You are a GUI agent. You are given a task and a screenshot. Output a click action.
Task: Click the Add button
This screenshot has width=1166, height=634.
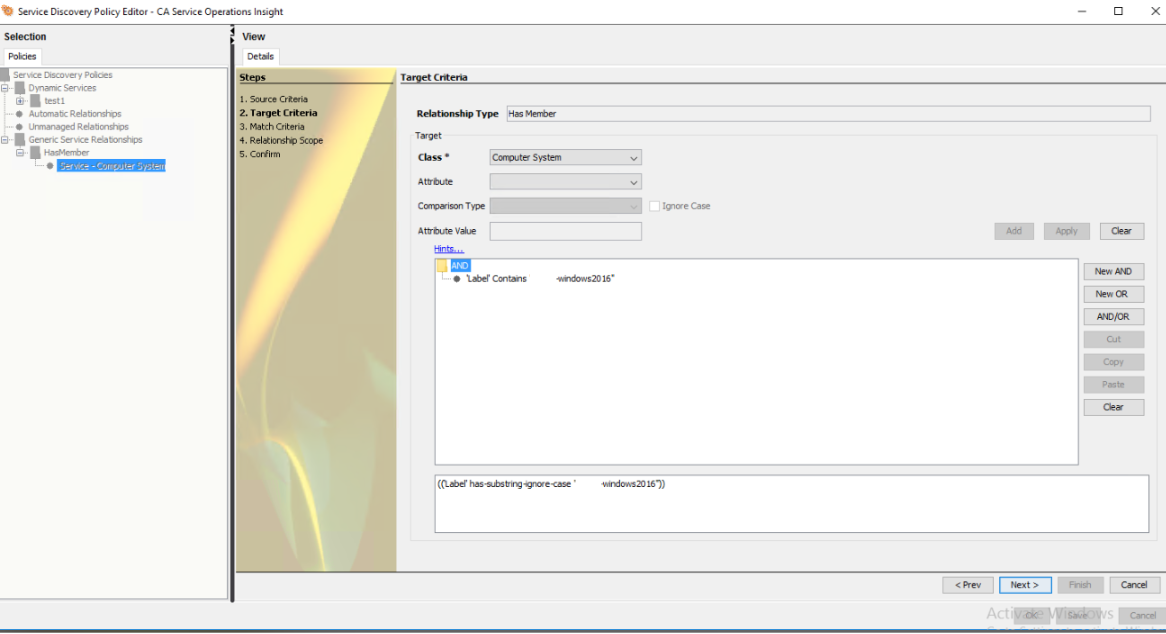point(1014,231)
